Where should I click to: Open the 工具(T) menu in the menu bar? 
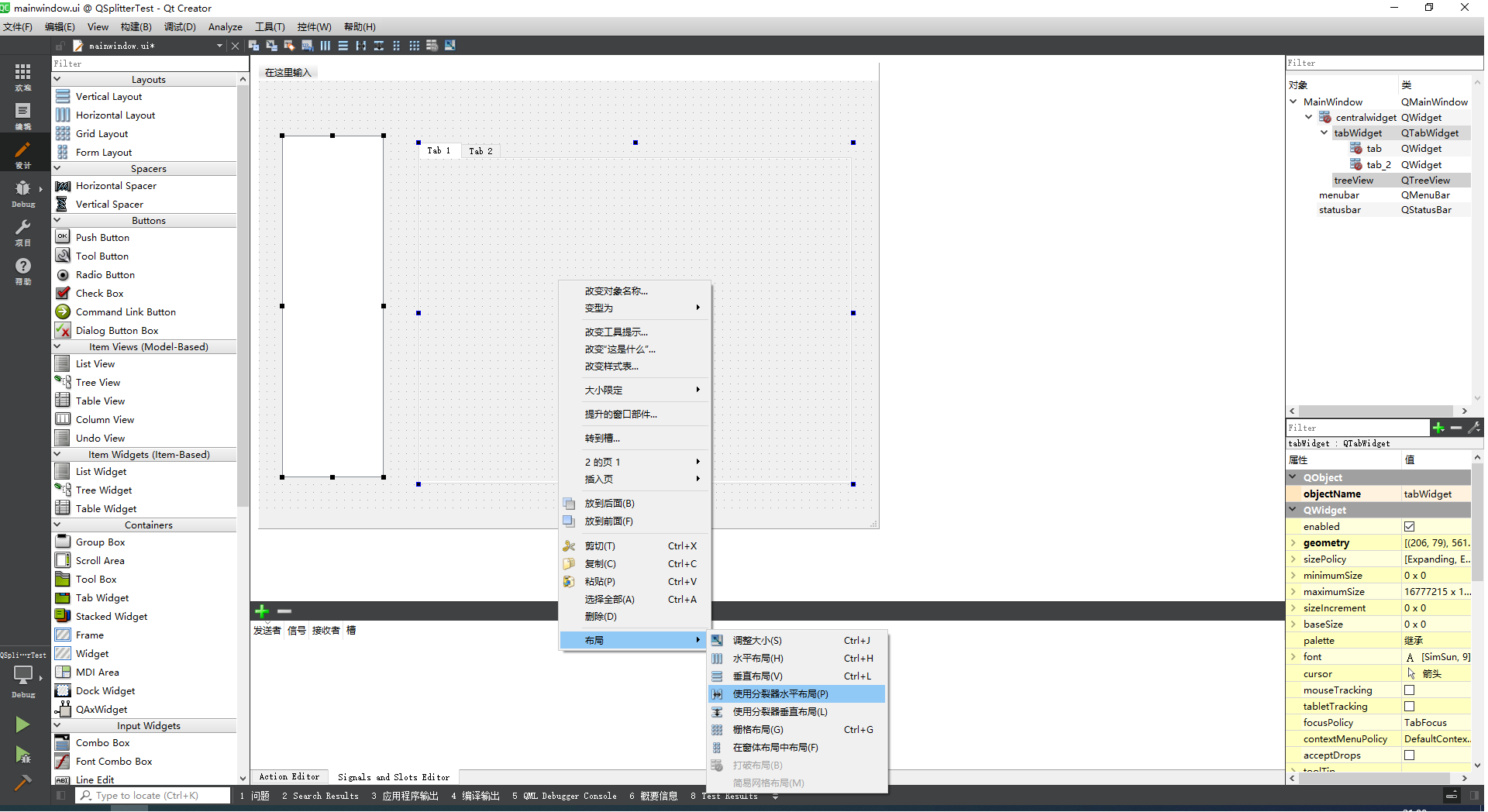point(270,26)
